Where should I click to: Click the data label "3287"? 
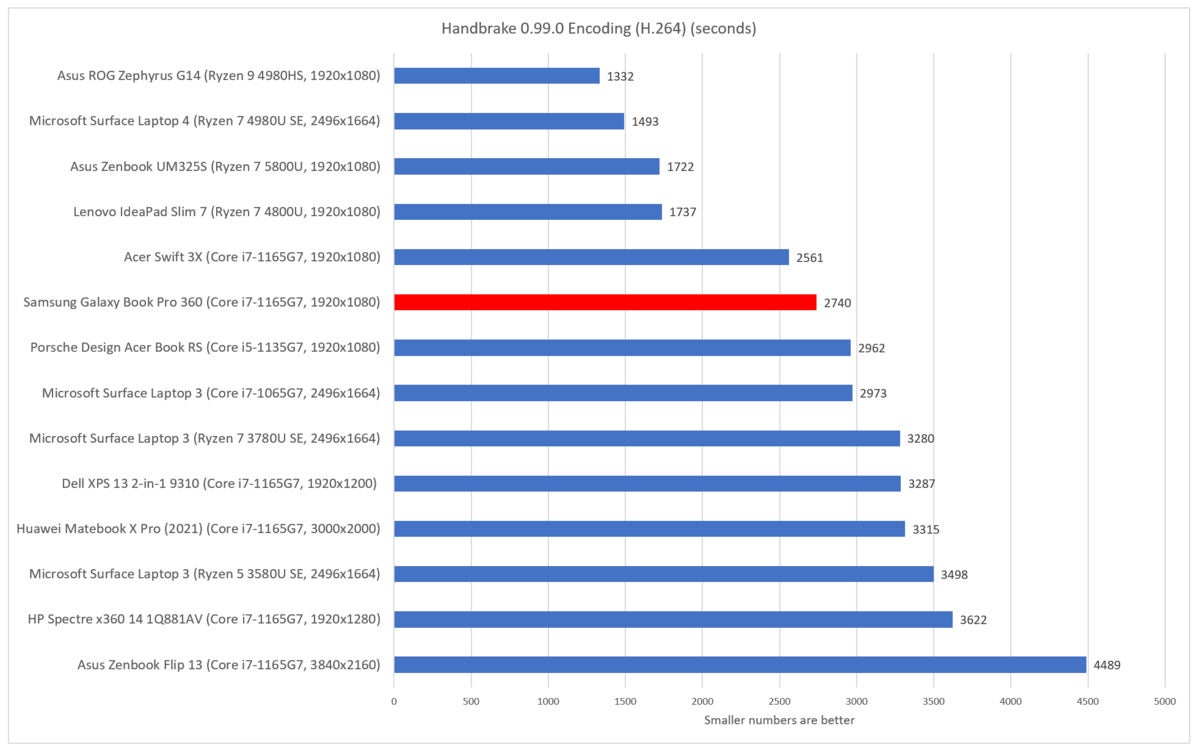pos(922,485)
